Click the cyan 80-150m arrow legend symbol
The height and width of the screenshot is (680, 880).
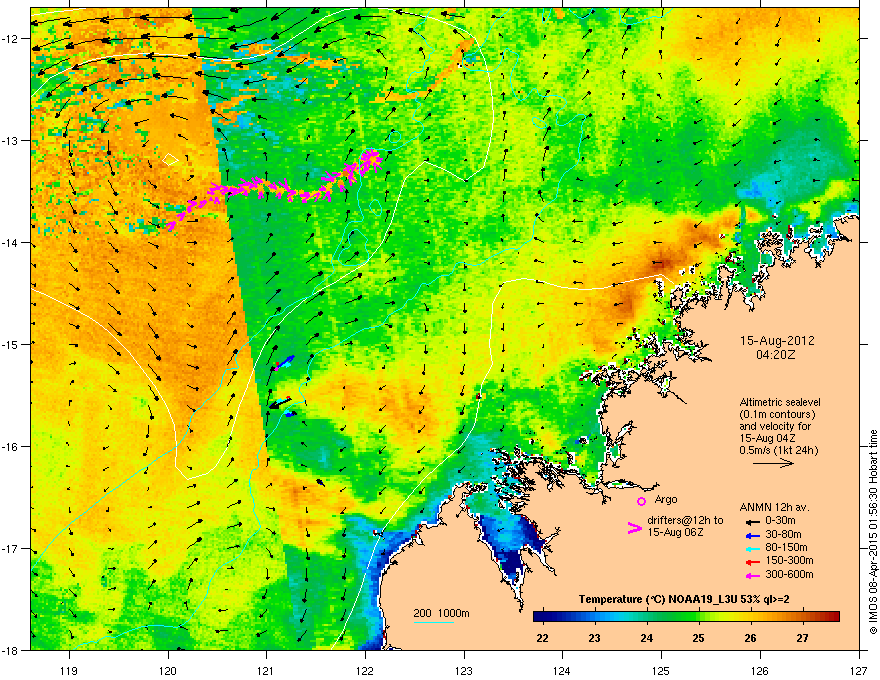point(751,548)
